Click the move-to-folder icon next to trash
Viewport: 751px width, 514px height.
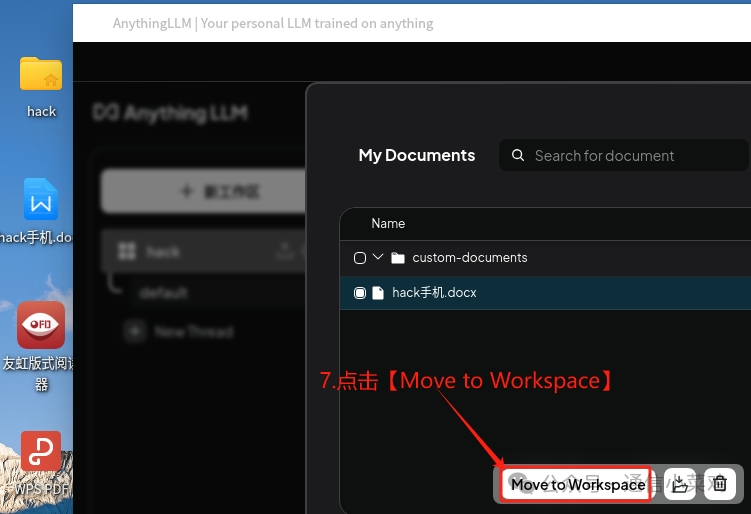[x=680, y=484]
